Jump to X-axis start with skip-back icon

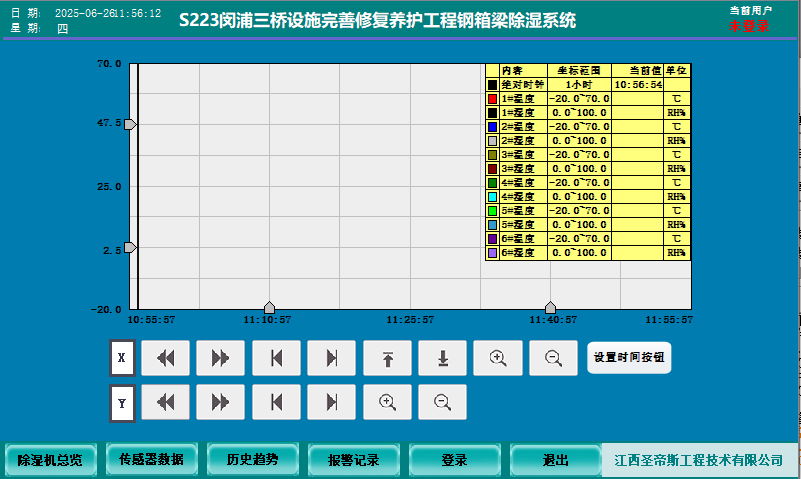[276, 358]
